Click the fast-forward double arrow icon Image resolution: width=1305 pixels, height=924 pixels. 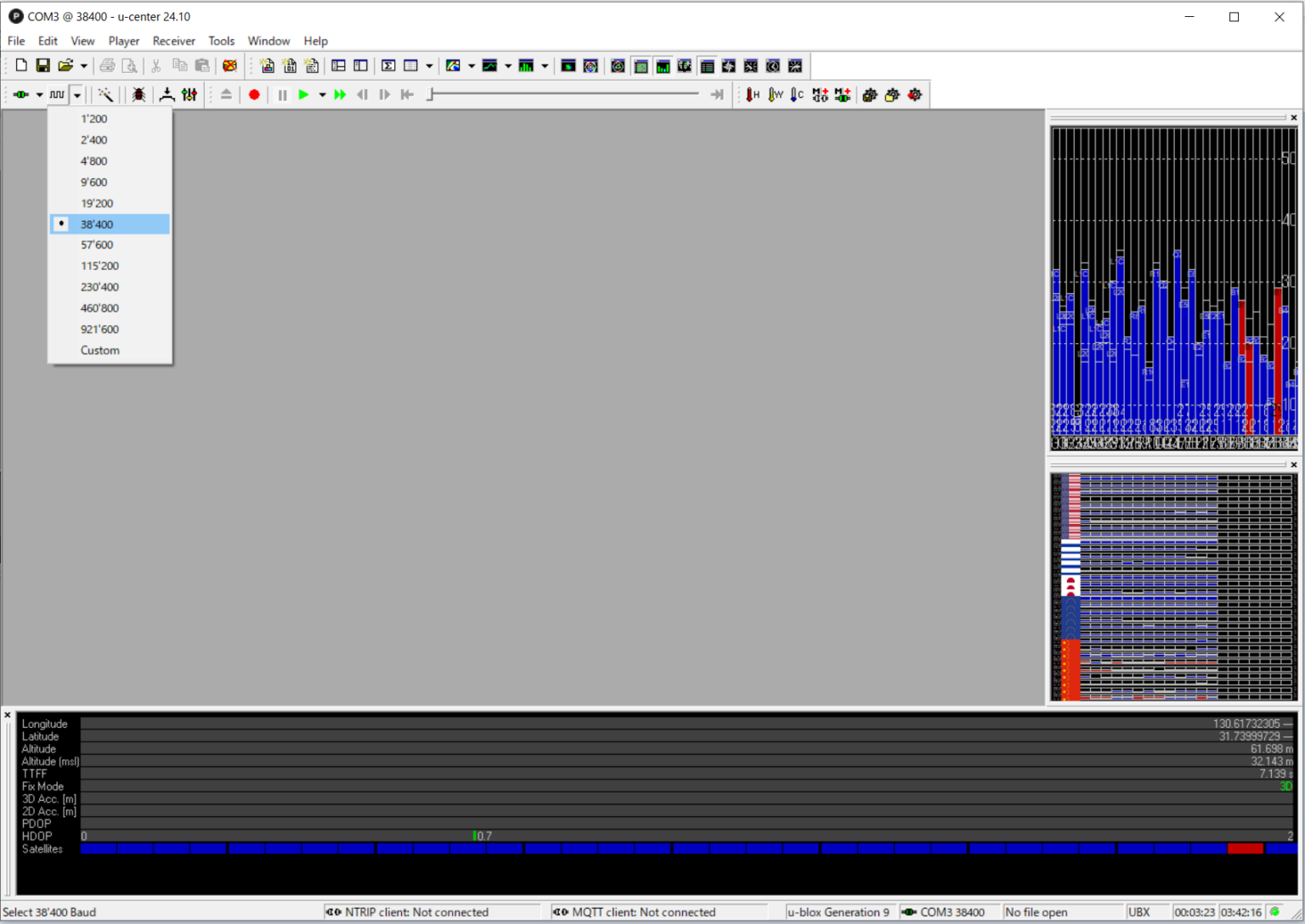tap(340, 95)
